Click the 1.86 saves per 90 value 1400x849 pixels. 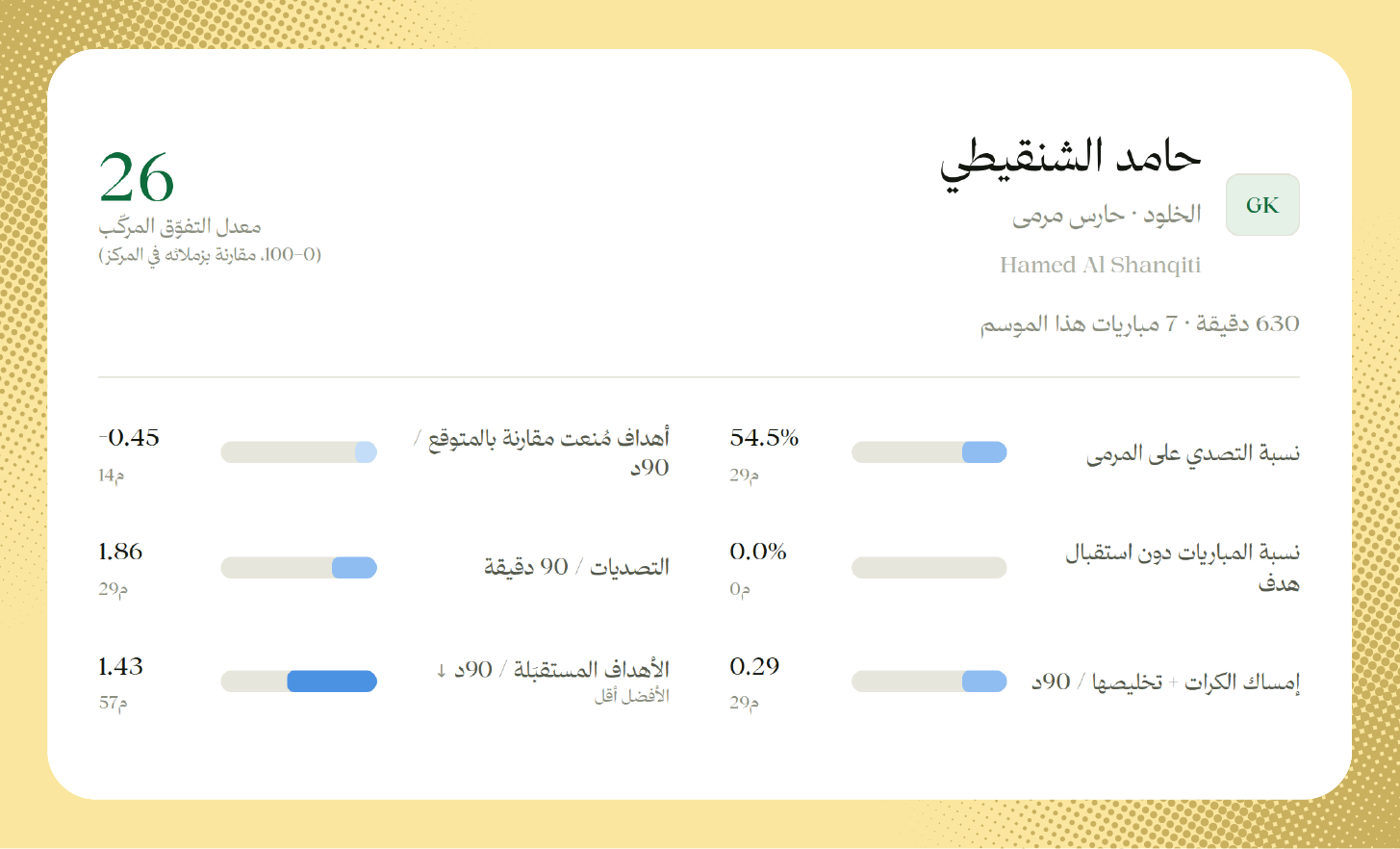point(120,552)
